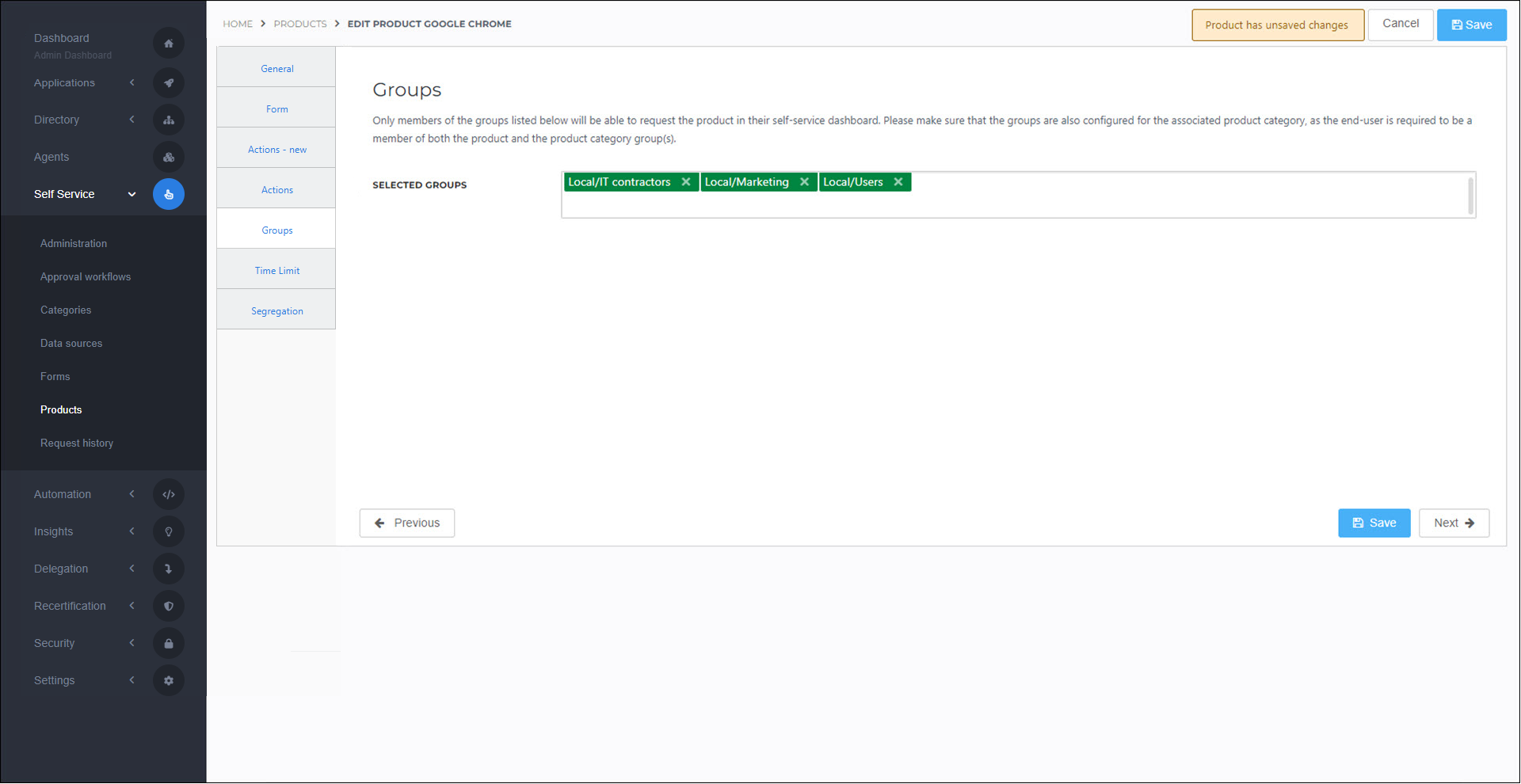Image resolution: width=1521 pixels, height=784 pixels.
Task: Click the Self Service droplet icon
Action: [x=169, y=194]
